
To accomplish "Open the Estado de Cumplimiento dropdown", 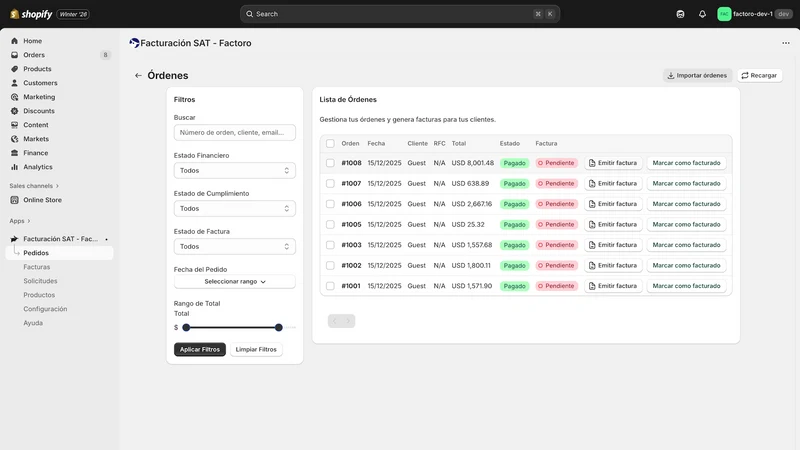I will tap(235, 208).
